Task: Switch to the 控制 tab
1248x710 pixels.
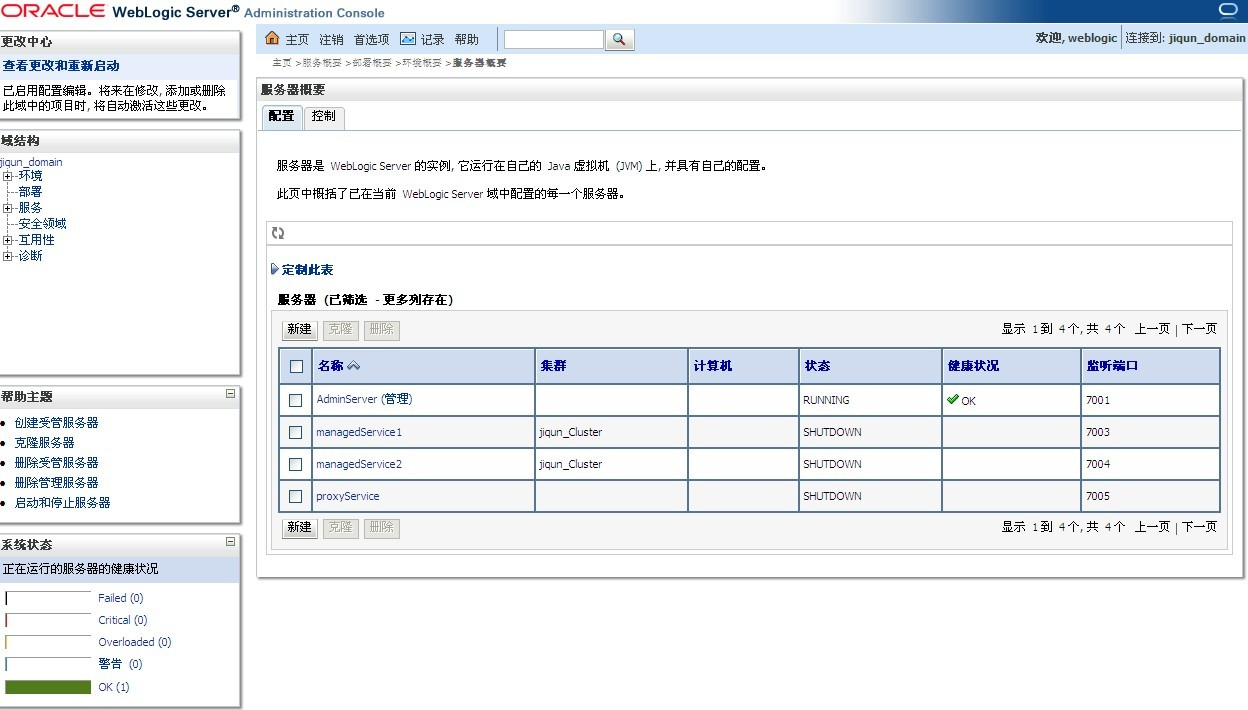Action: point(324,117)
